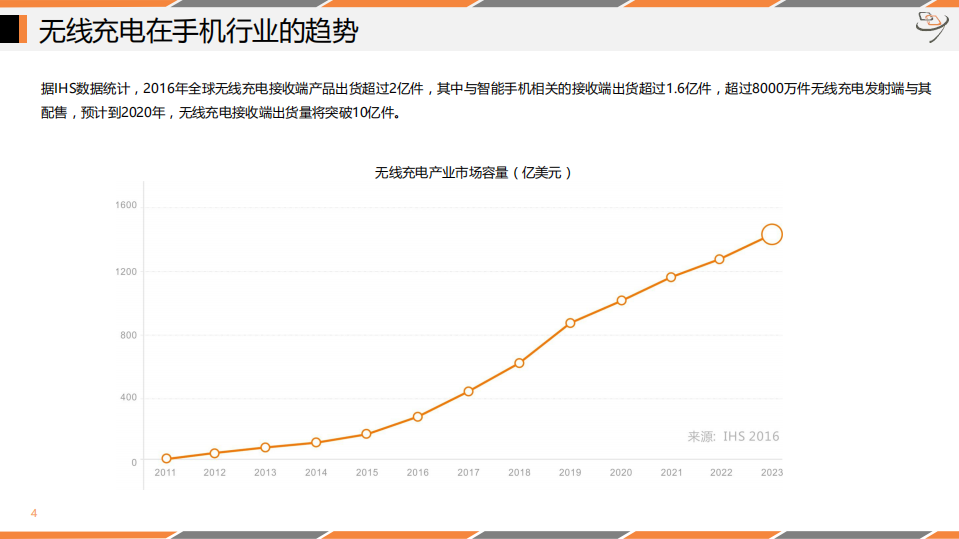This screenshot has width=959, height=539.
Task: Click the source note 来源: IHS 2016
Action: (x=733, y=436)
